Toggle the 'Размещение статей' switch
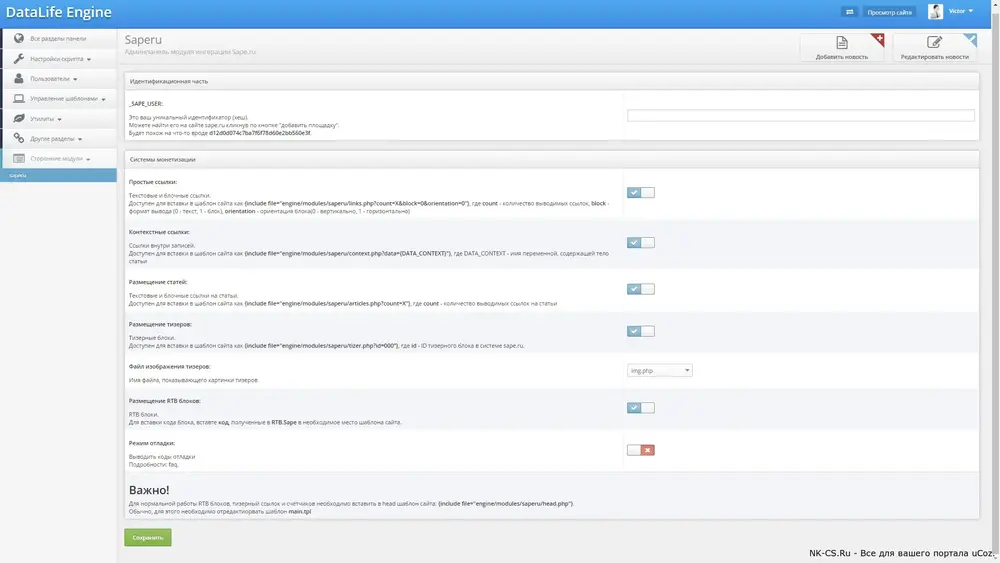Screen dimensions: 1000x563 point(640,289)
